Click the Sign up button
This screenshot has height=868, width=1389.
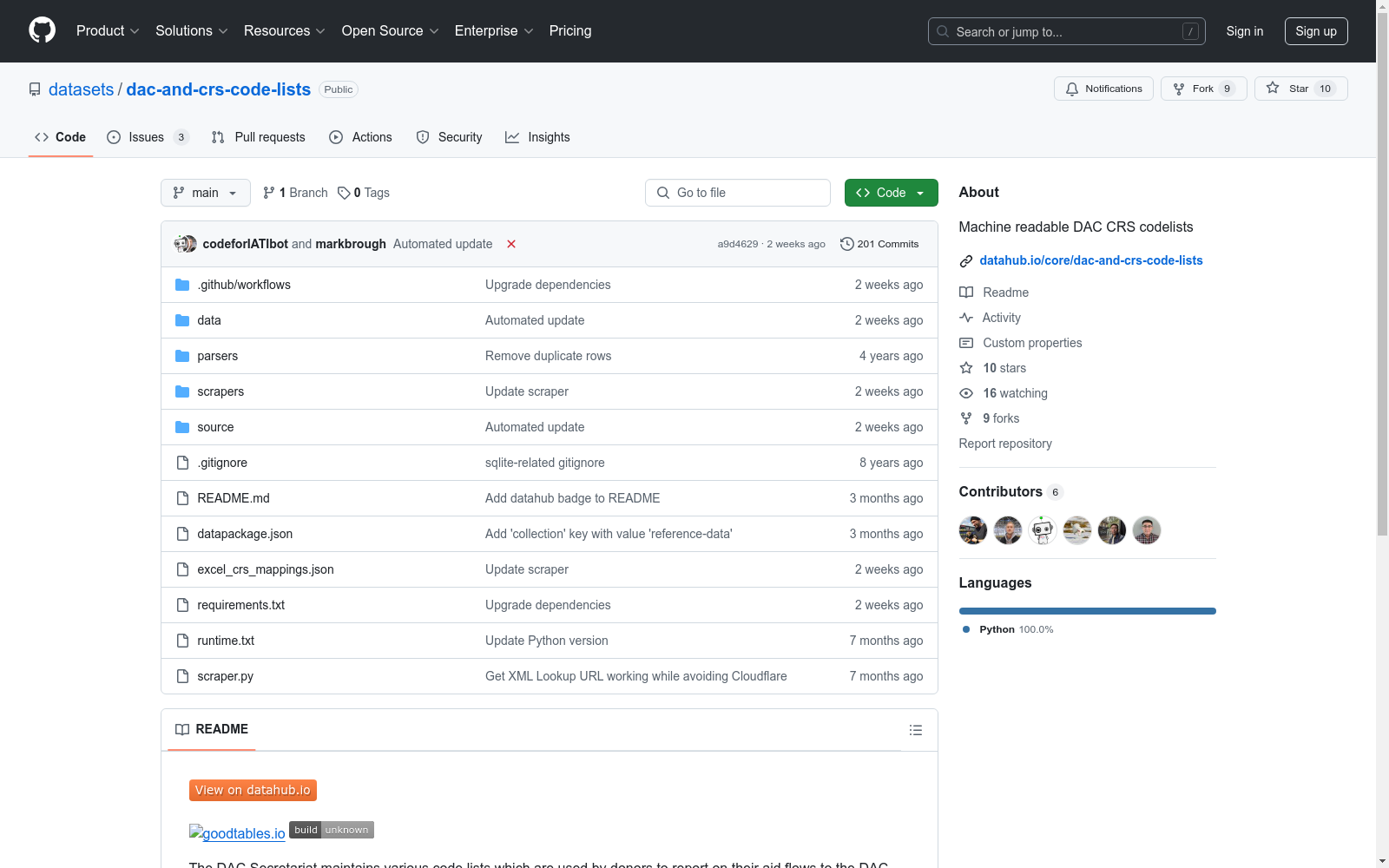click(1316, 31)
